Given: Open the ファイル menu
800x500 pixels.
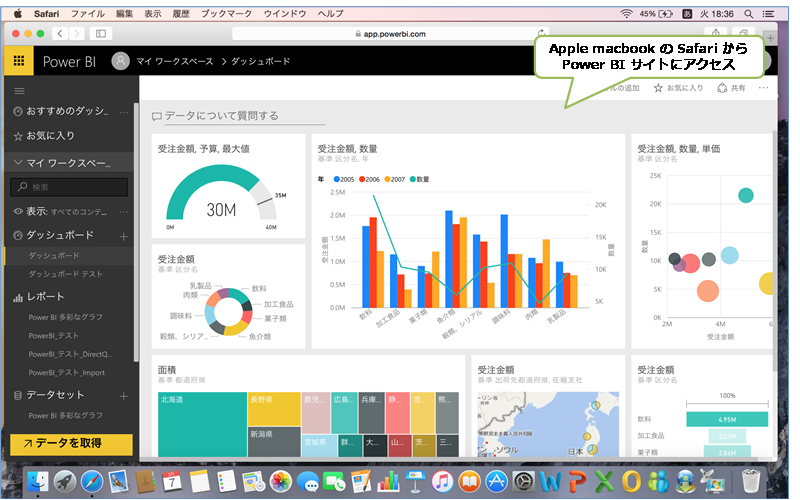Looking at the screenshot, I should [88, 14].
